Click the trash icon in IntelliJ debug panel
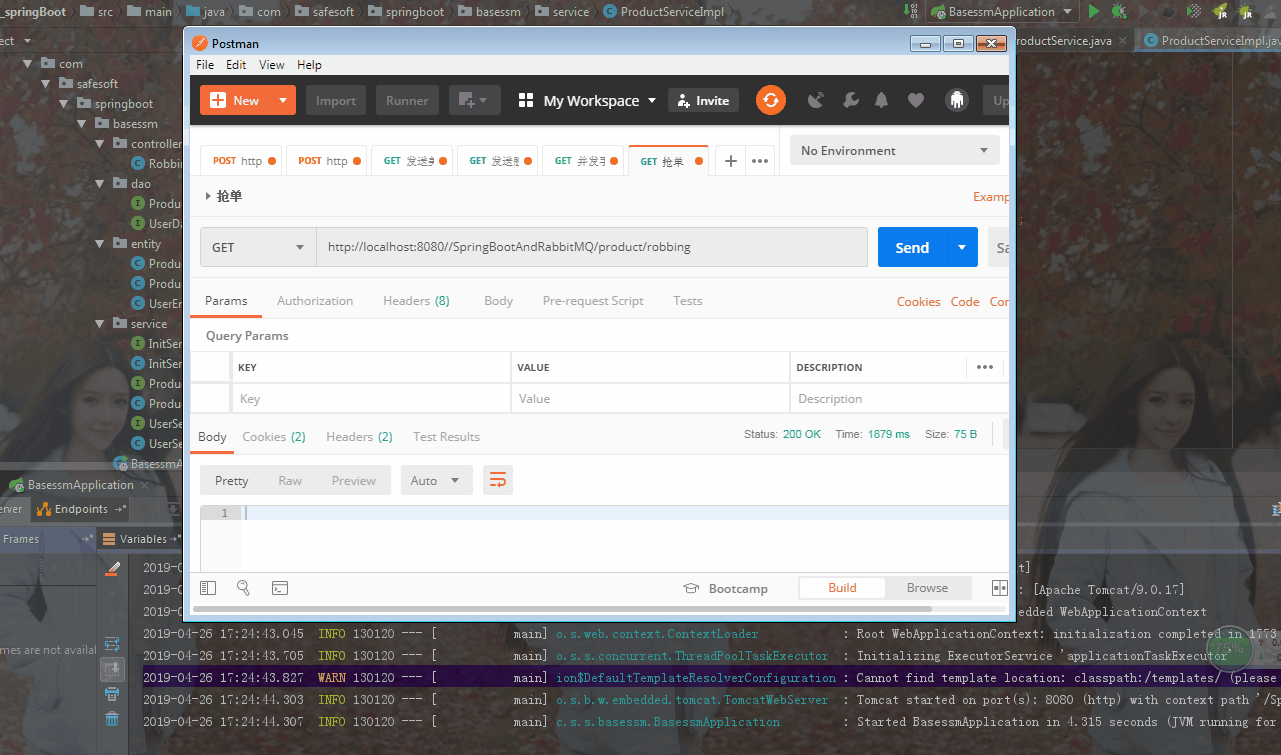 pyautogui.click(x=112, y=719)
